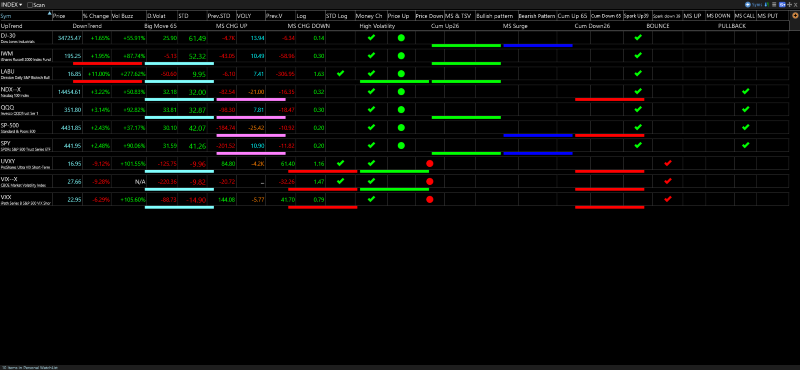The image size is (800, 370).
Task: Click the green Money Ch checkmark in the DJ-30 row
Action: coord(371,37)
